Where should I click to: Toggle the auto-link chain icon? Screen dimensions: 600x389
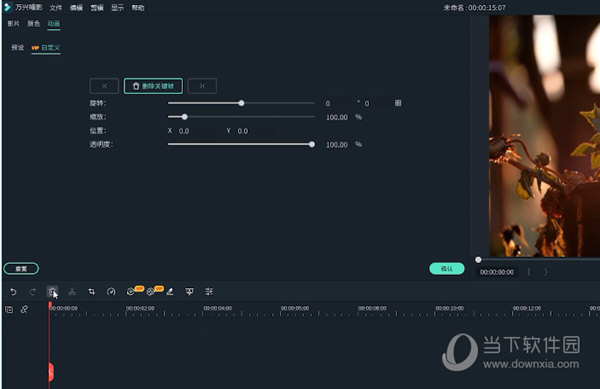tap(24, 309)
